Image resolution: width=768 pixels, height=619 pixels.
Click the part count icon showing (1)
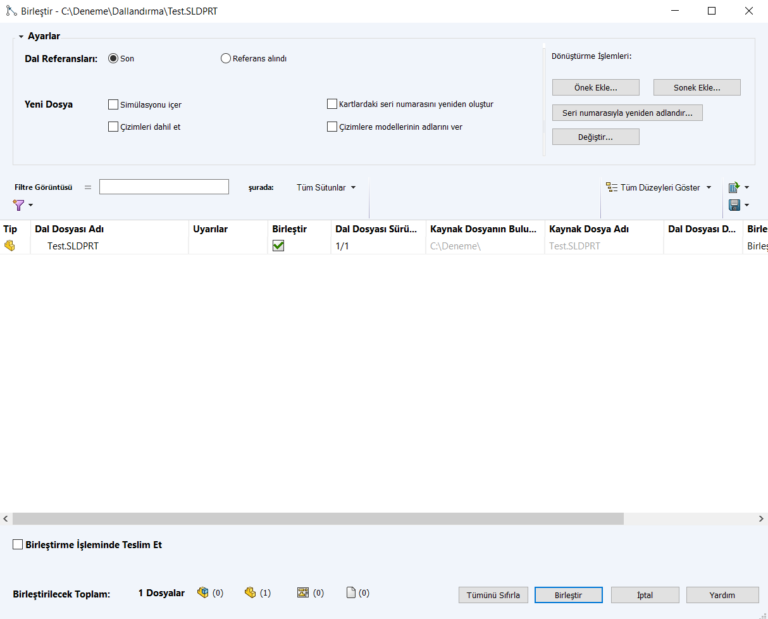point(250,593)
